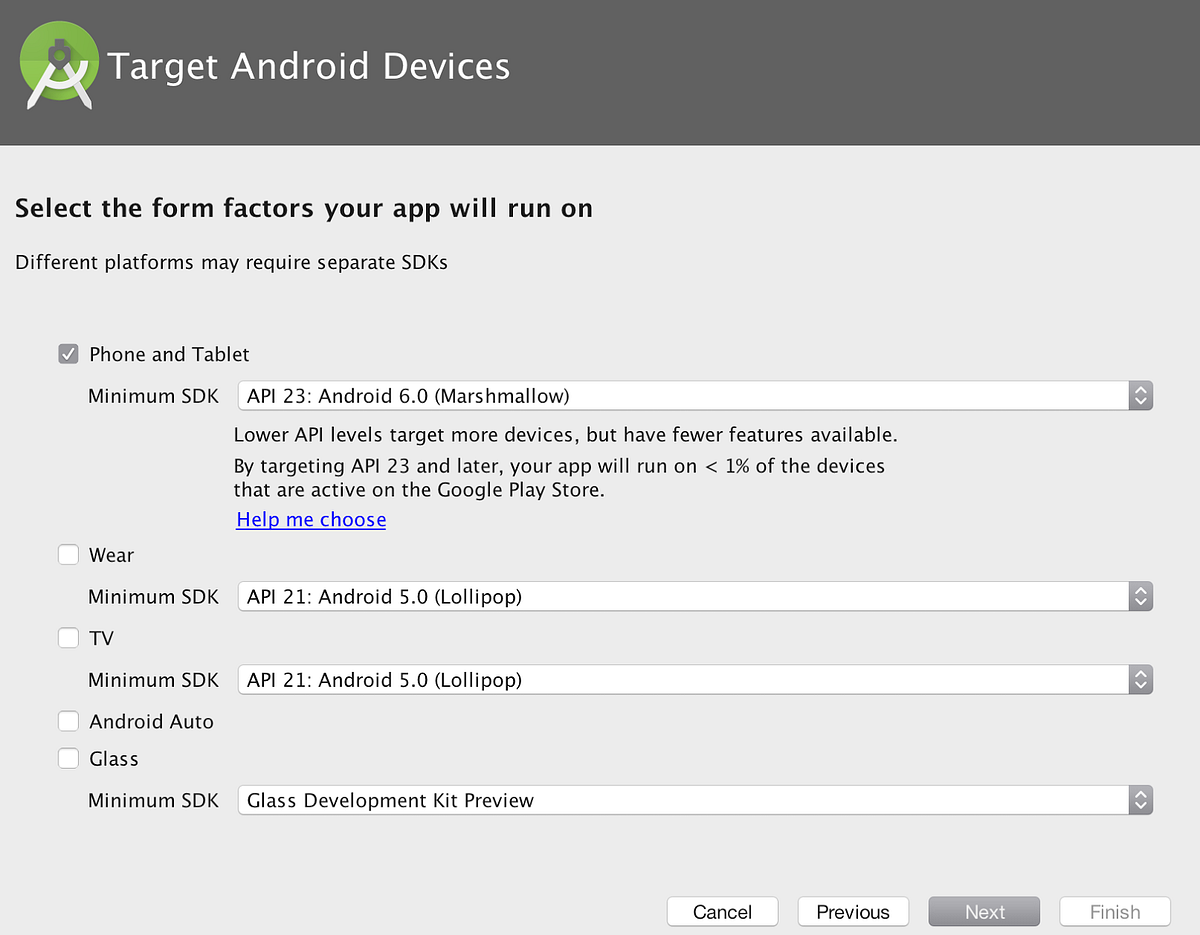This screenshot has height=935, width=1200.
Task: Go back with the Previous button
Action: (x=853, y=912)
